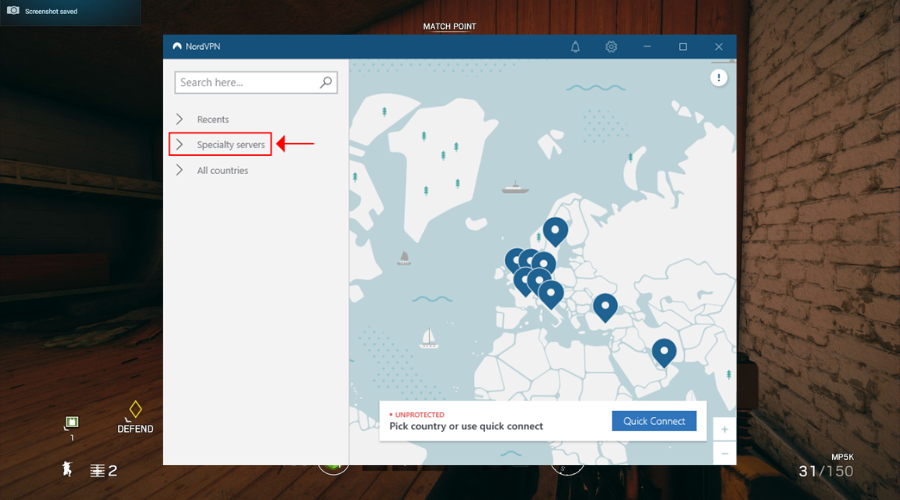Click the 'Search here...' input field
900x500 pixels.
tap(245, 82)
